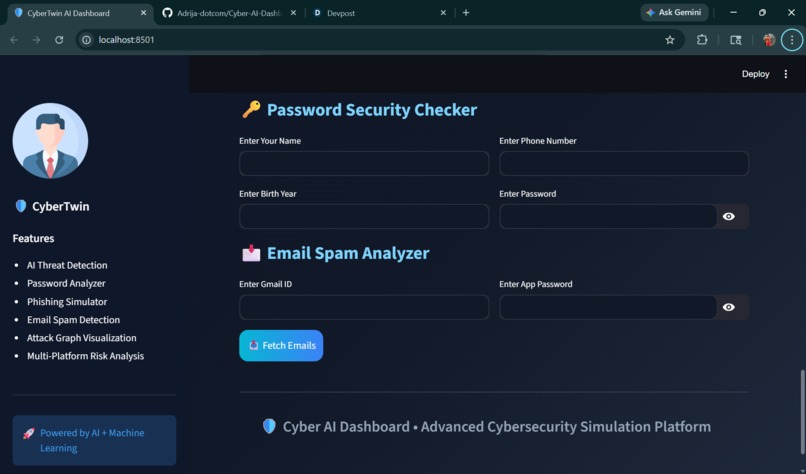Screen dimensions: 806x474
Task: Click the new tab plus button
Action: pyautogui.click(x=466, y=13)
